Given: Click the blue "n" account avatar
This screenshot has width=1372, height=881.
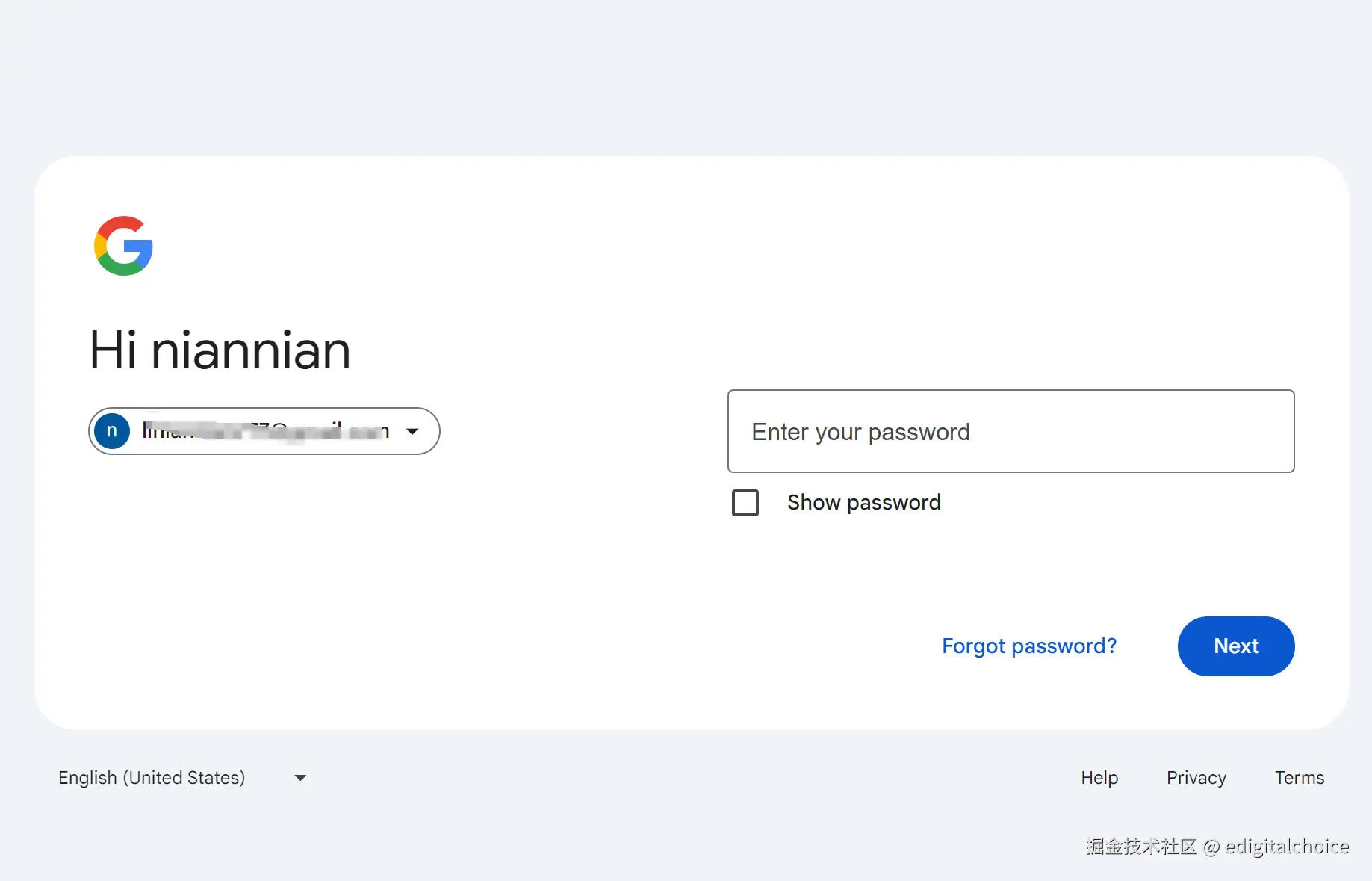Looking at the screenshot, I should tap(112, 431).
